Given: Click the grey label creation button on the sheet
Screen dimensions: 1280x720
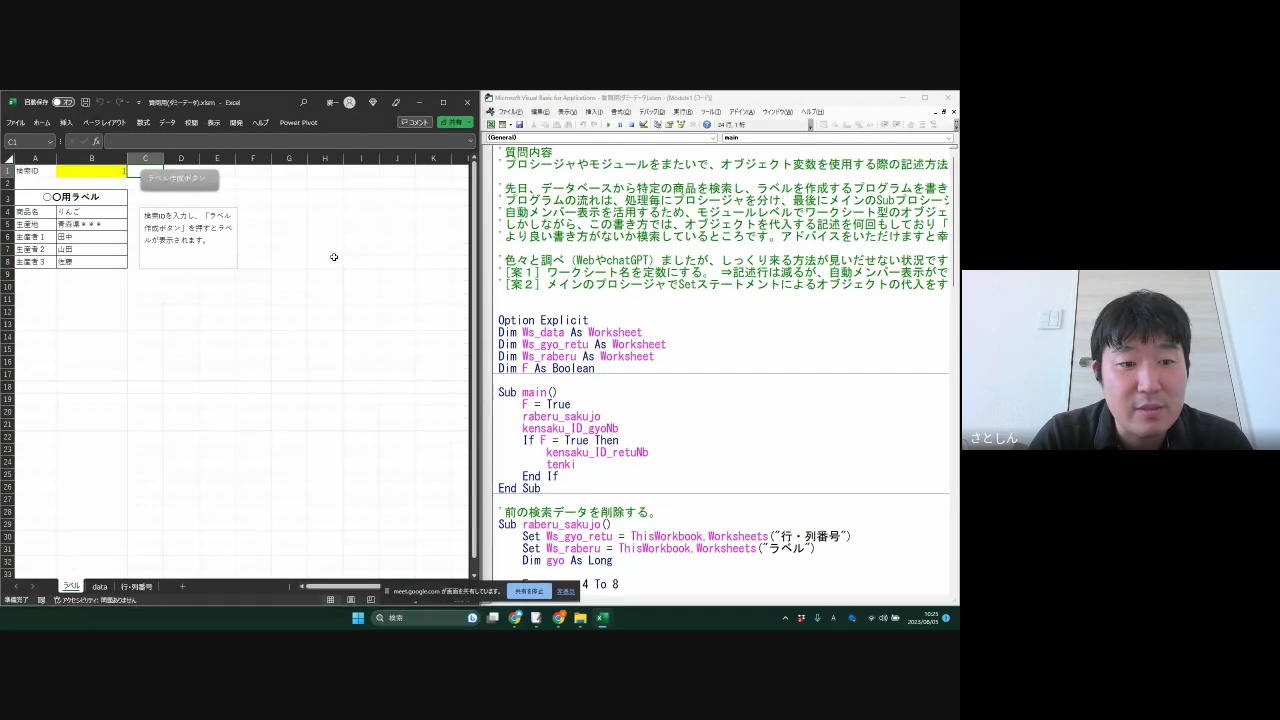Looking at the screenshot, I should [178, 179].
